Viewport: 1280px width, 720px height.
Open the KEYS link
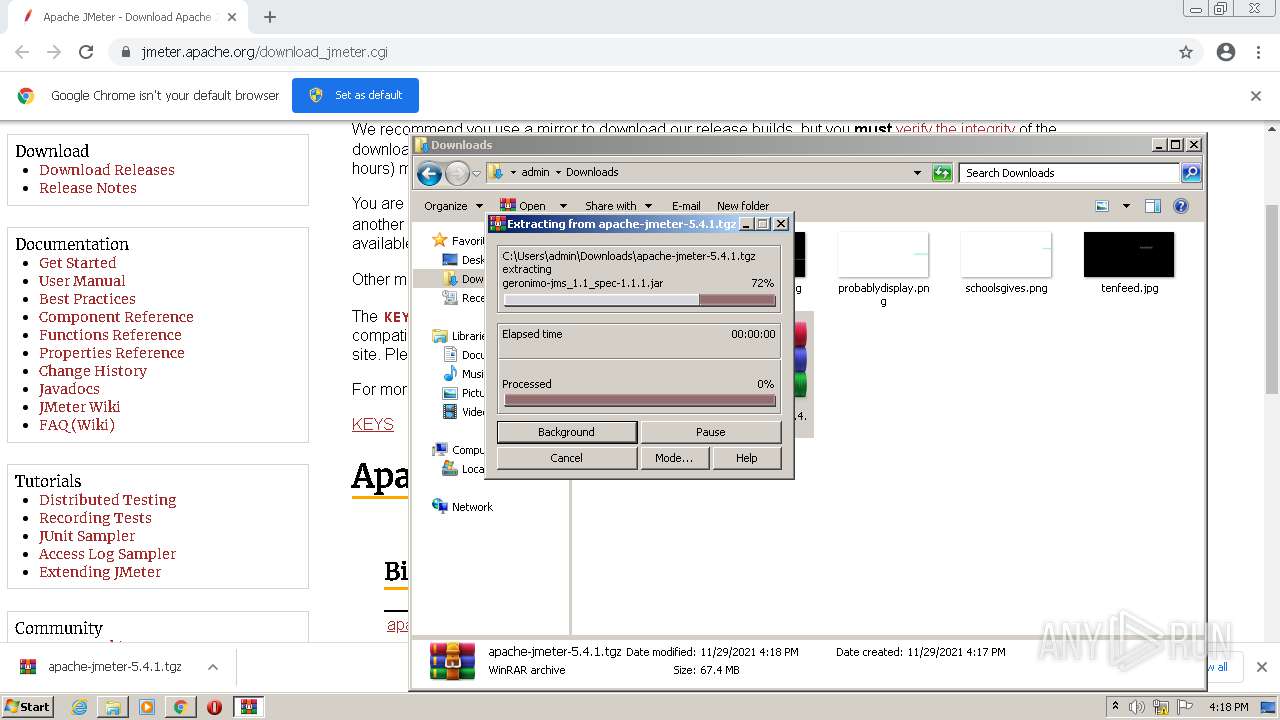tap(373, 424)
